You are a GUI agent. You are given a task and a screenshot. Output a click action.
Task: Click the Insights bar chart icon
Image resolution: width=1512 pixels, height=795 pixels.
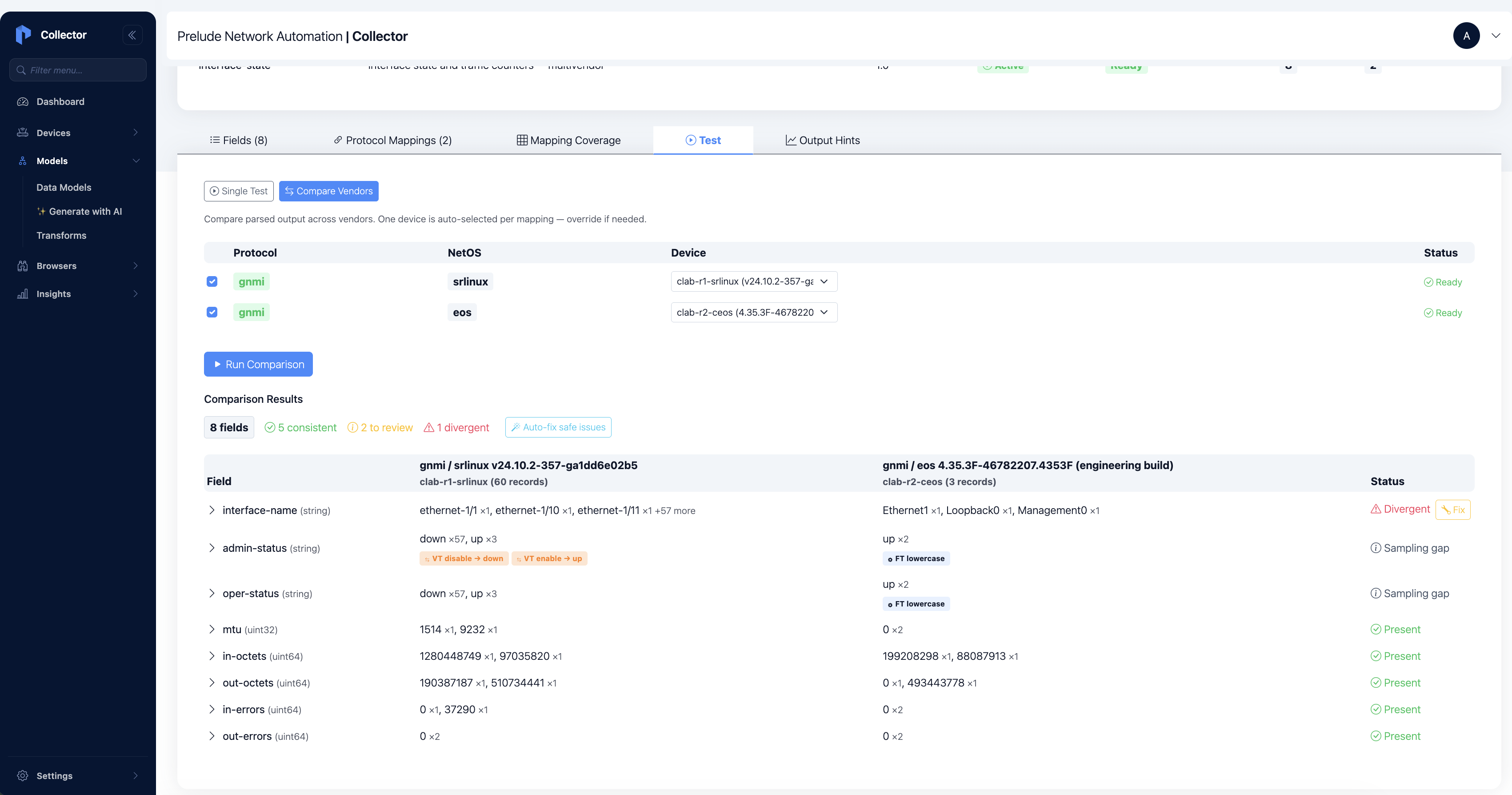(x=23, y=293)
